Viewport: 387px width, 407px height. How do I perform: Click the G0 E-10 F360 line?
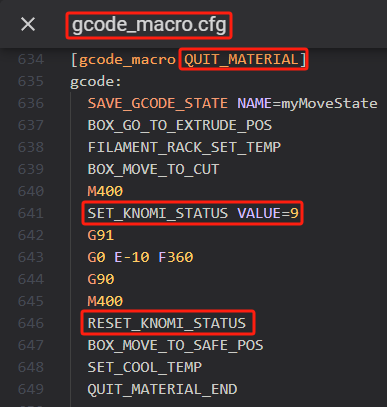pos(140,257)
